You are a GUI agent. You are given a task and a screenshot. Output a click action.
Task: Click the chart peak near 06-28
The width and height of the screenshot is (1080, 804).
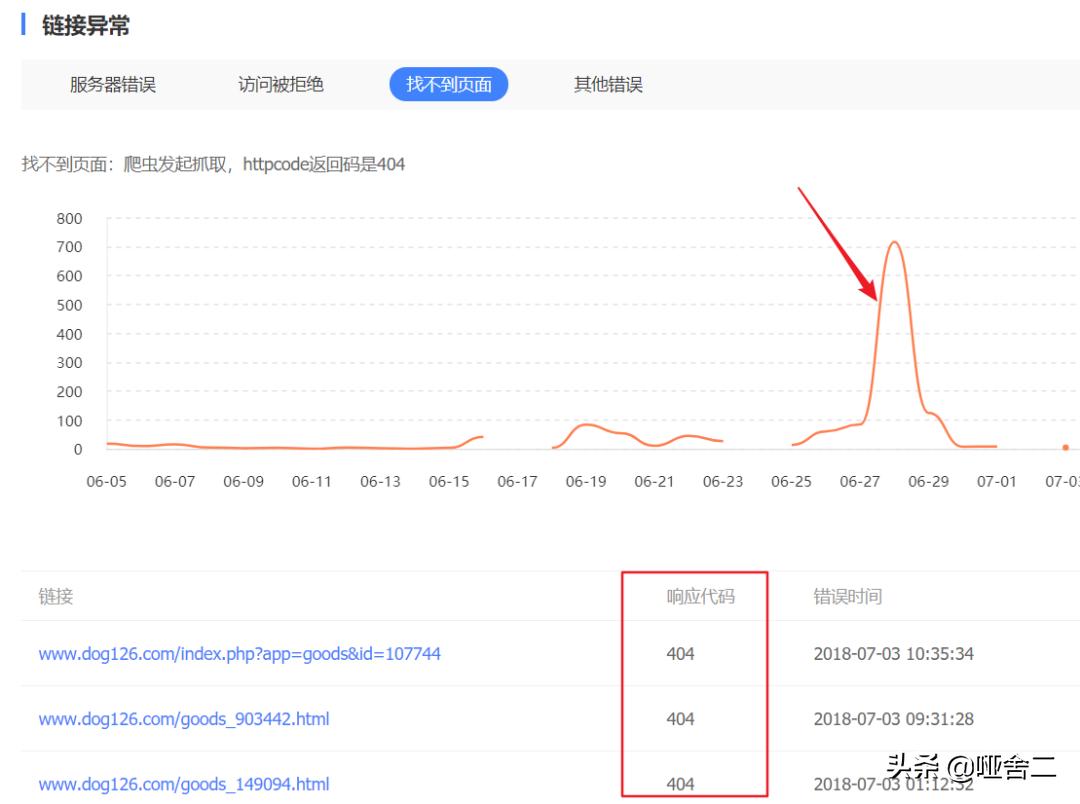click(897, 243)
